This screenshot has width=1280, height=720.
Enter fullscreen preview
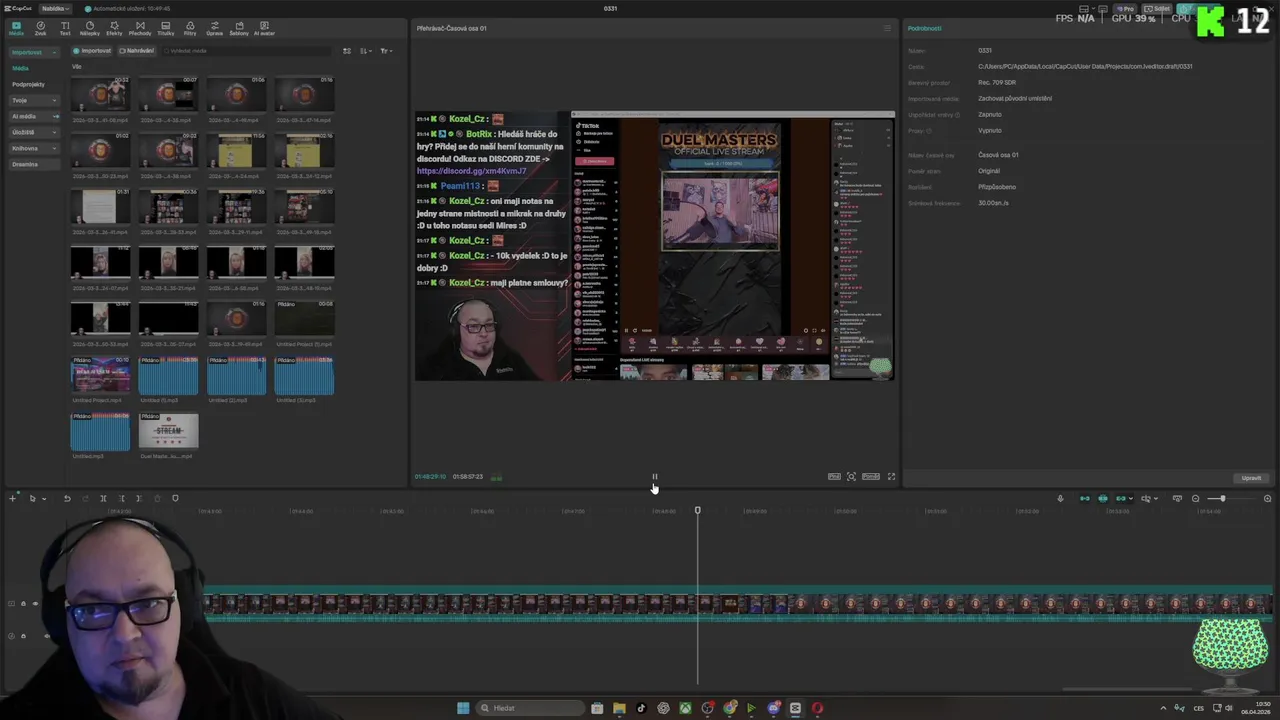click(891, 477)
